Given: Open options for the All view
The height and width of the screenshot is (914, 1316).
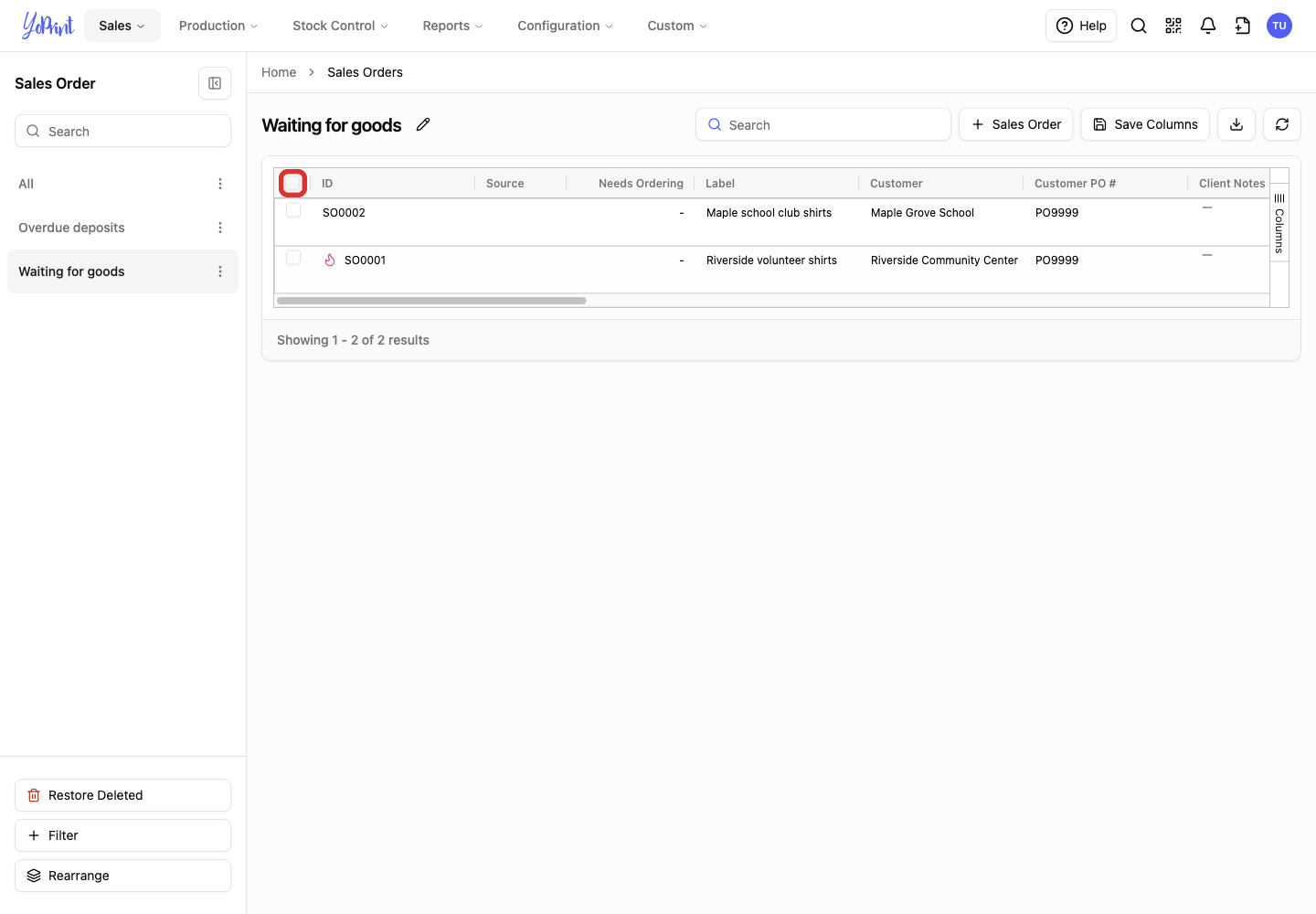Looking at the screenshot, I should [220, 184].
